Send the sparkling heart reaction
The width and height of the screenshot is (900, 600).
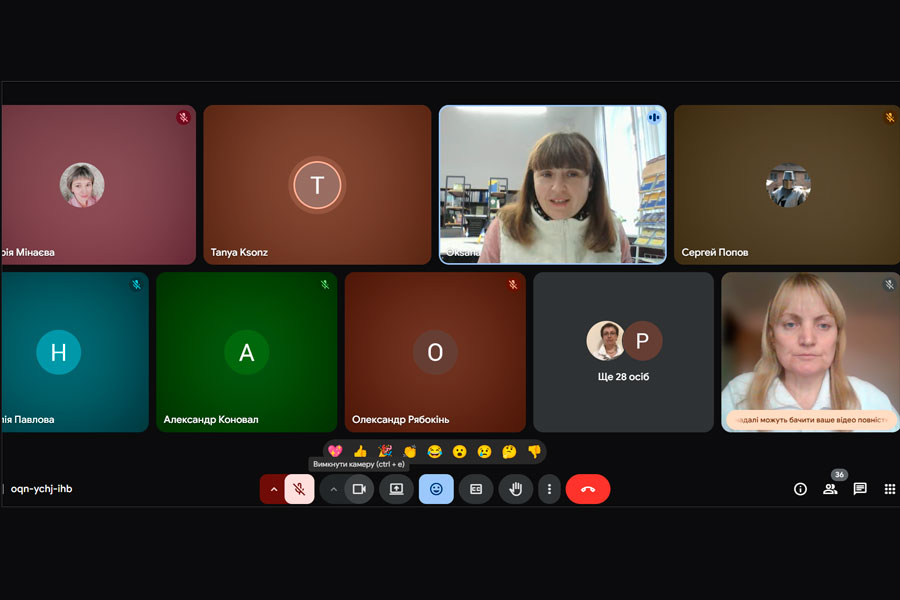point(335,451)
